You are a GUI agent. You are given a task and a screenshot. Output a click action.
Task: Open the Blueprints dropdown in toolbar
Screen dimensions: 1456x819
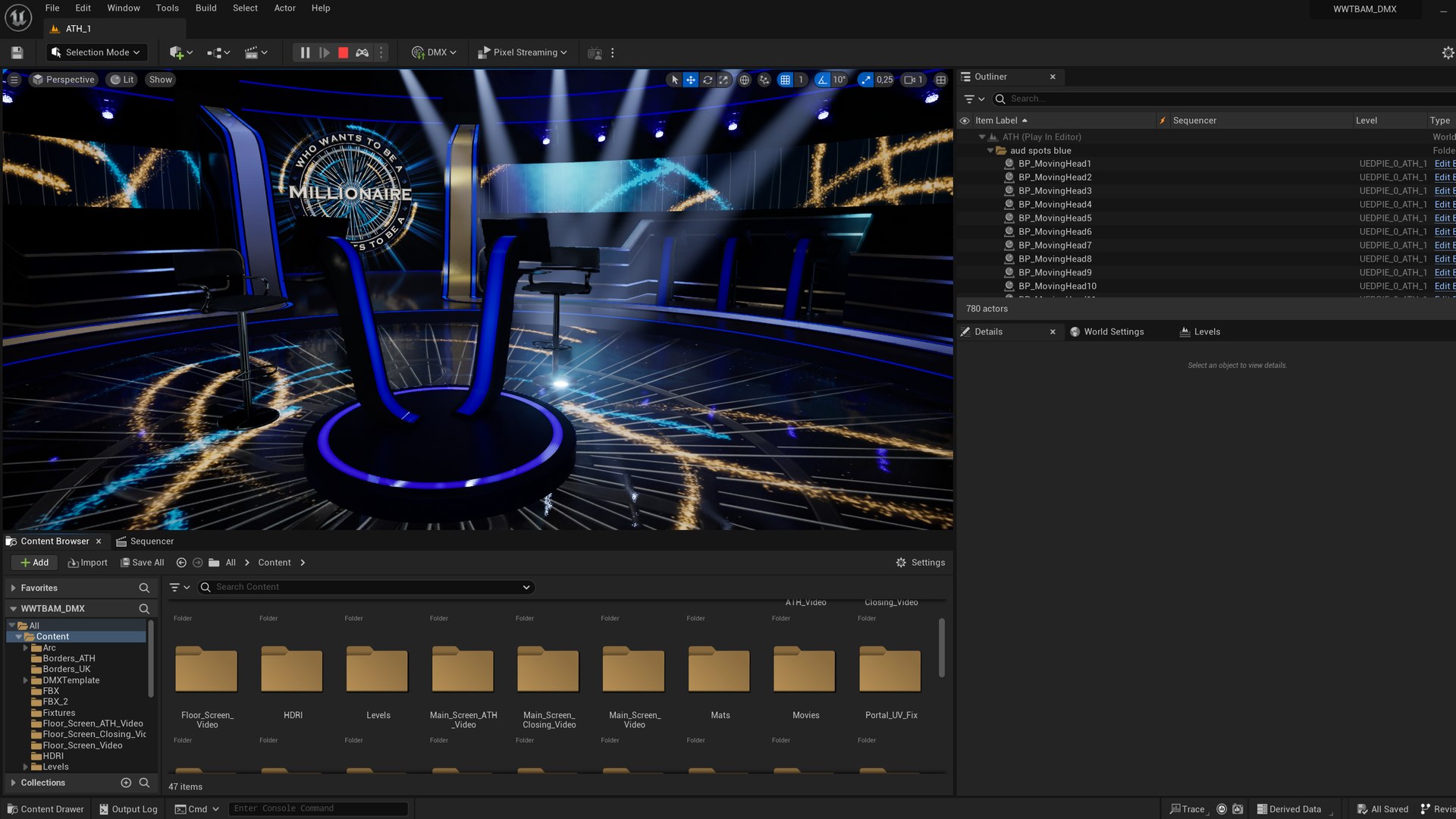pos(218,52)
